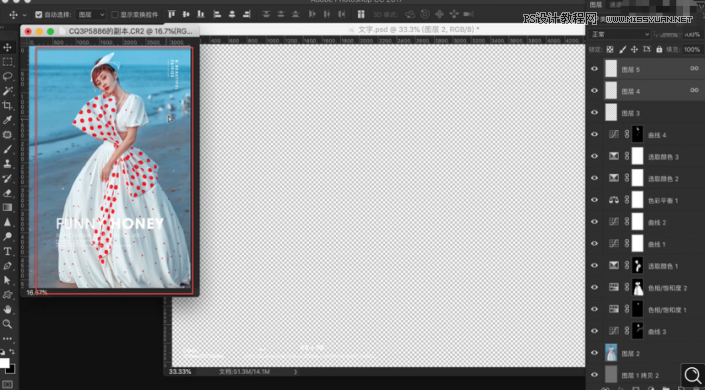
Task: Select the 曲线 2 adjustment layer
Action: click(x=646, y=222)
